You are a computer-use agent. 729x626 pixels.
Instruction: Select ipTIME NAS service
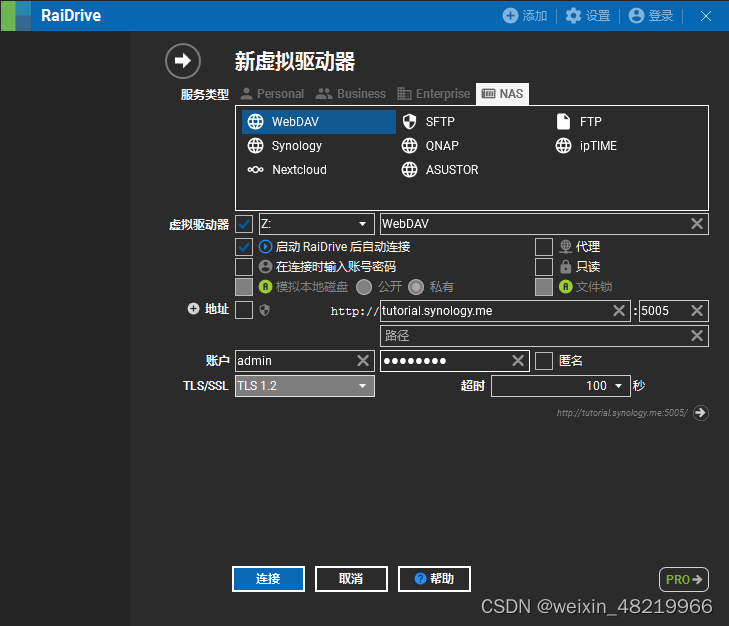tap(586, 146)
